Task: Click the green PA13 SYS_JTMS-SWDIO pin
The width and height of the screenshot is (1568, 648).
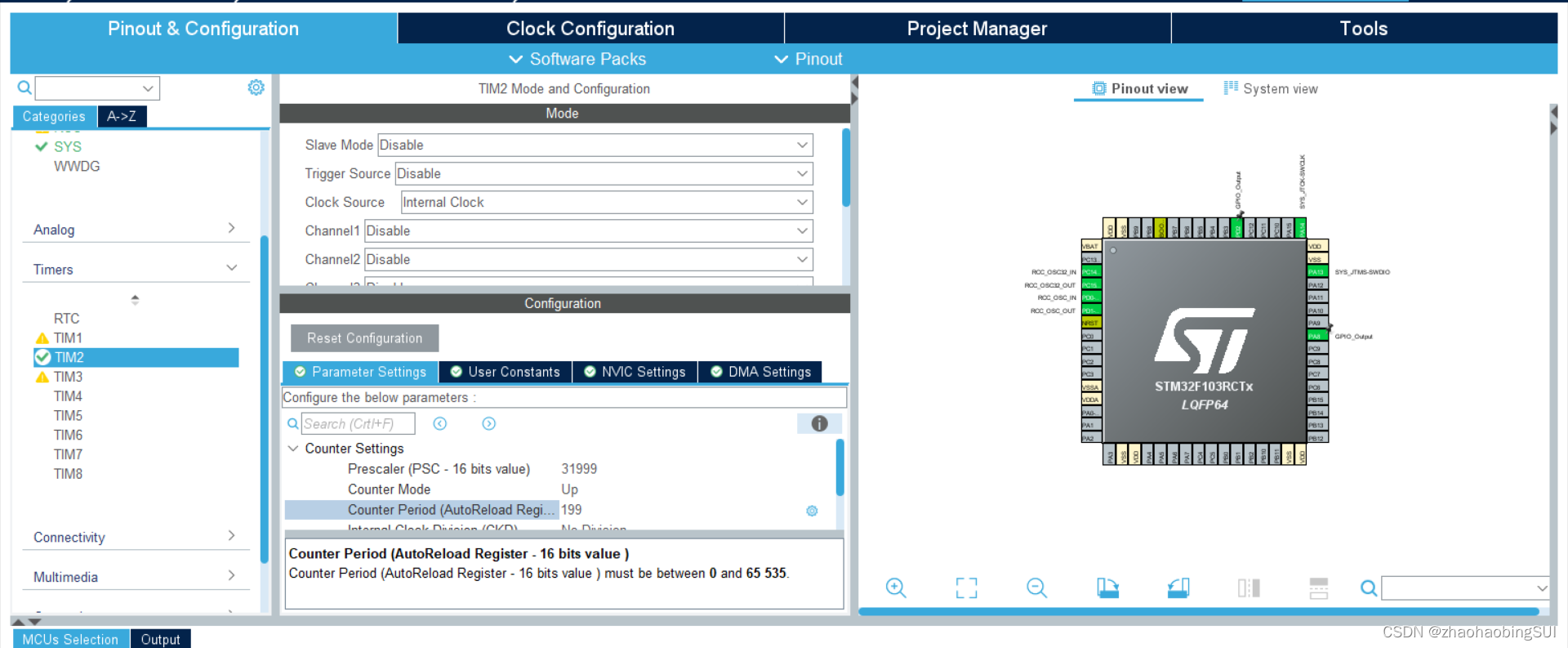Action: point(1317,272)
